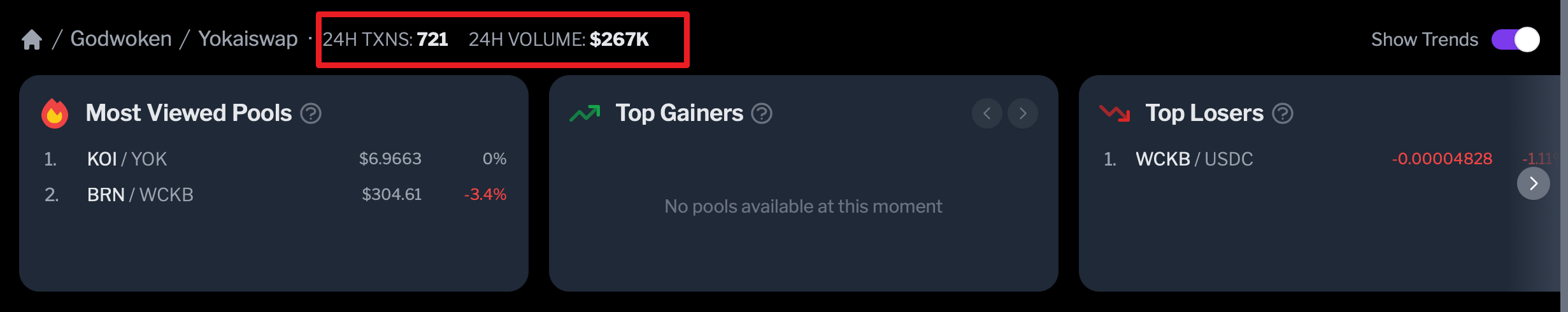Open the BRN / WCKB pool
The height and width of the screenshot is (312, 1568).
(x=274, y=194)
